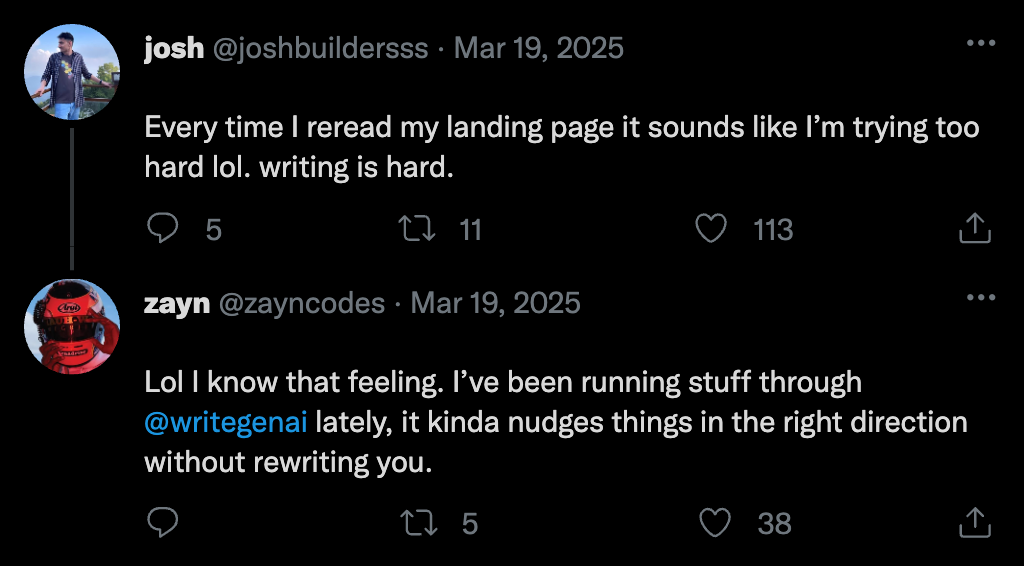Share zayn's tweet via share icon
Image resolution: width=1024 pixels, height=566 pixels.
tap(974, 522)
